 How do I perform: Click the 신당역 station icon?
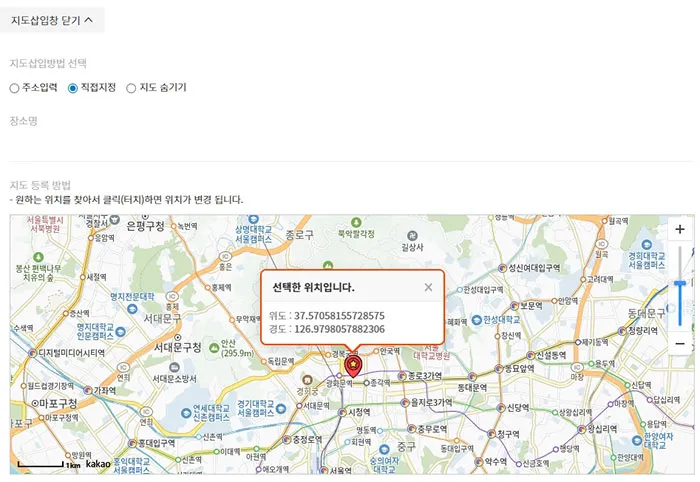pyautogui.click(x=501, y=408)
